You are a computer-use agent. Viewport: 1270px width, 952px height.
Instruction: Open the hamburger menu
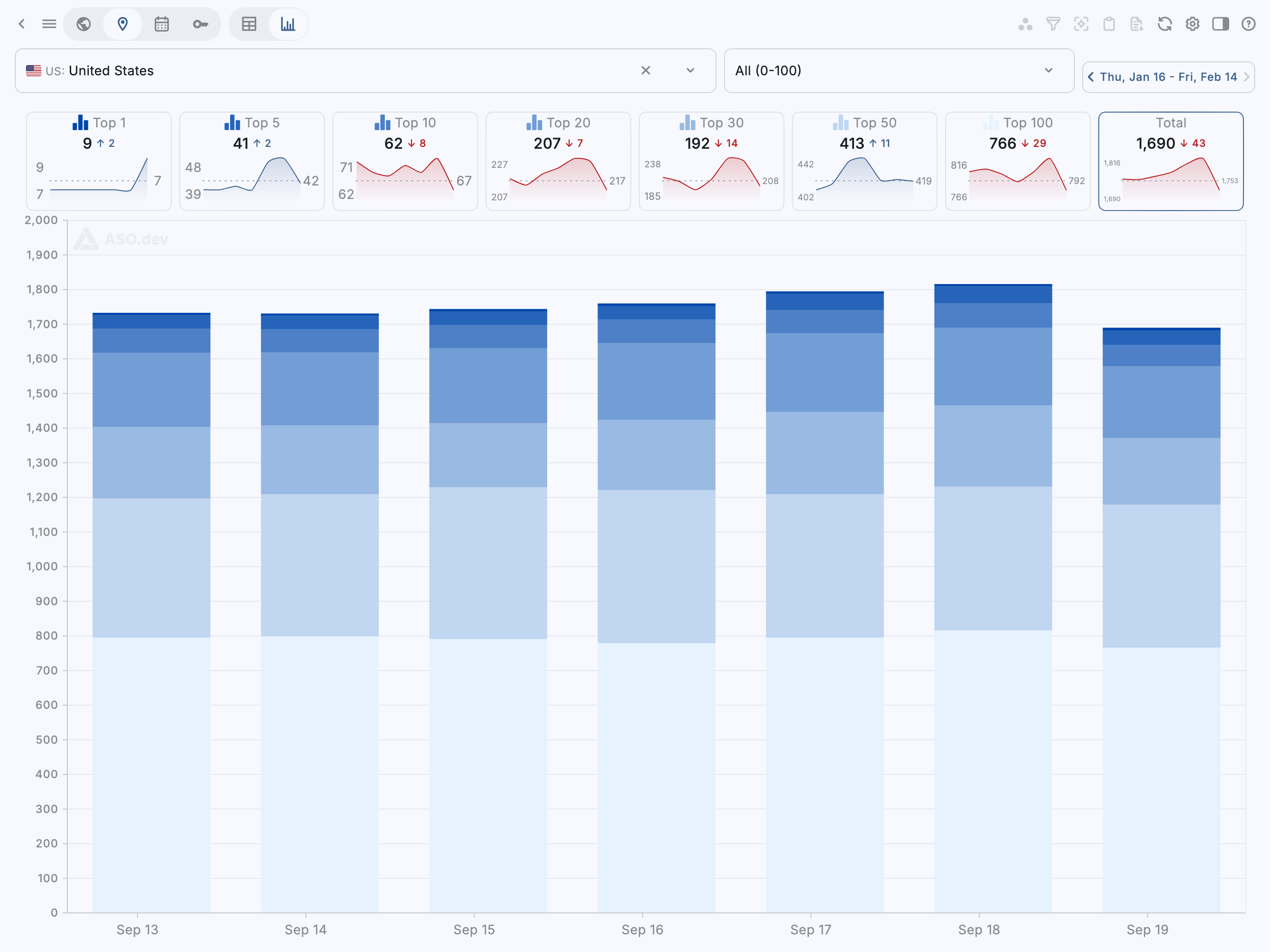tap(49, 24)
